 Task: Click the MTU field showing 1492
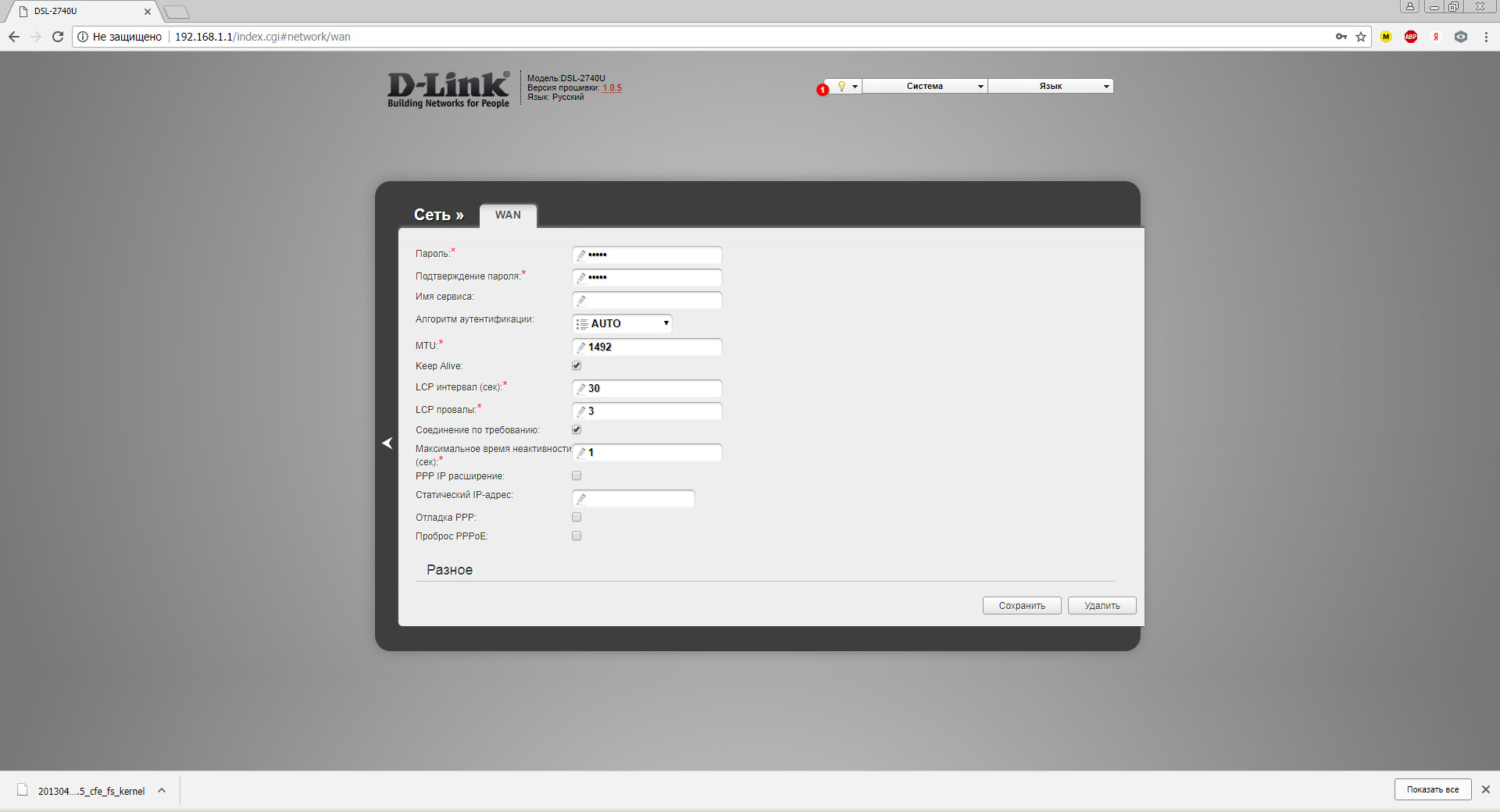[647, 347]
